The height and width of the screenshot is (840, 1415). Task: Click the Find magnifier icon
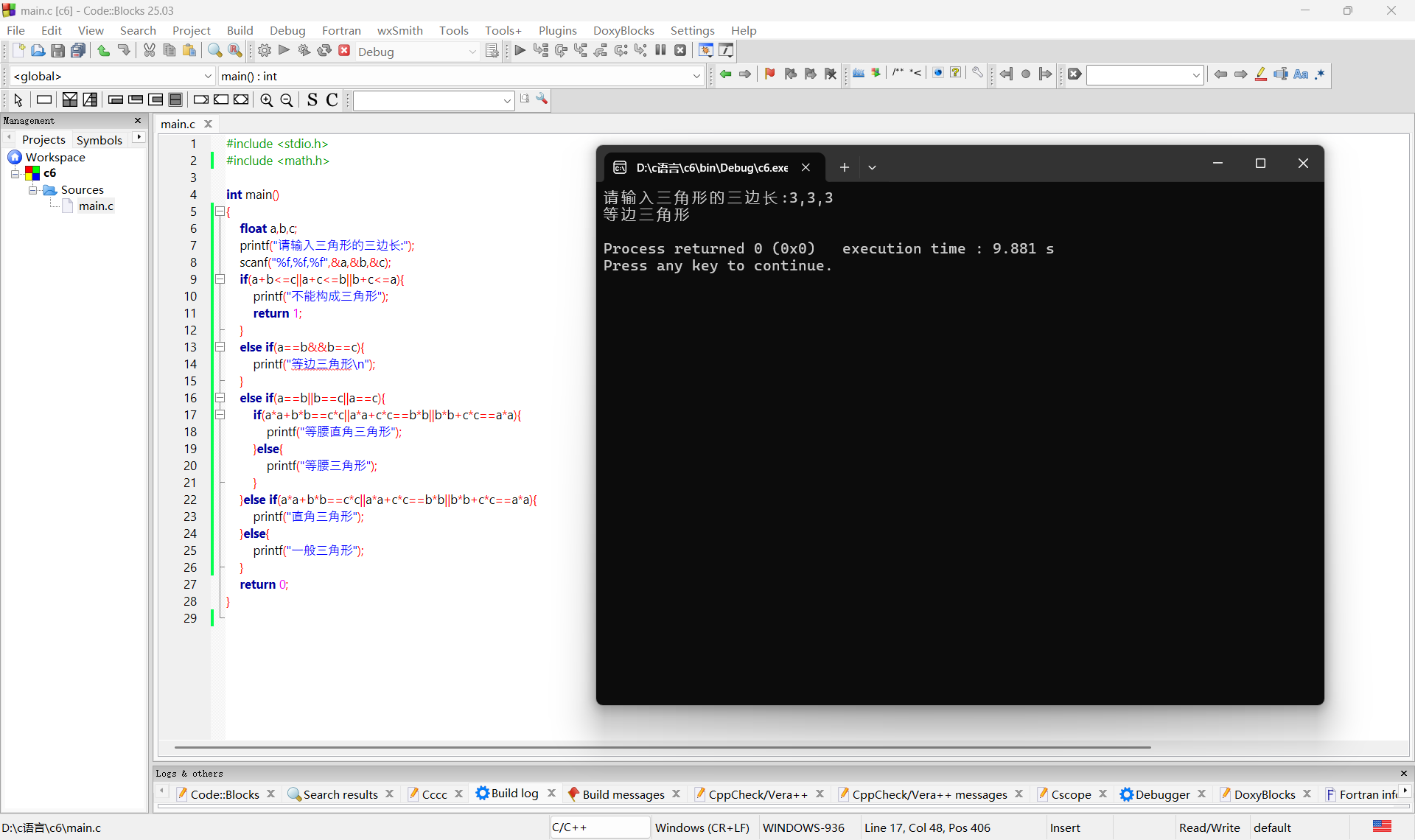pyautogui.click(x=214, y=51)
